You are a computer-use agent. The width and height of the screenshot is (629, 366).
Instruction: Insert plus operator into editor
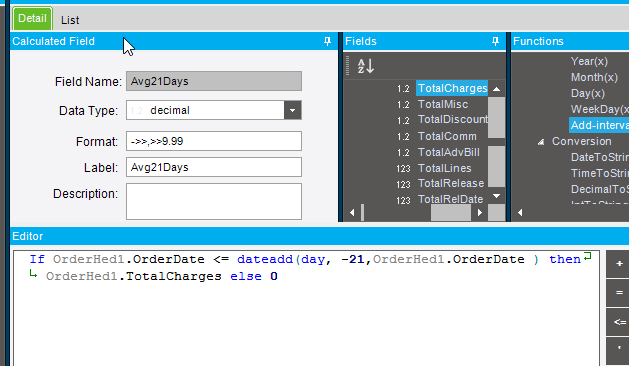pos(618,264)
